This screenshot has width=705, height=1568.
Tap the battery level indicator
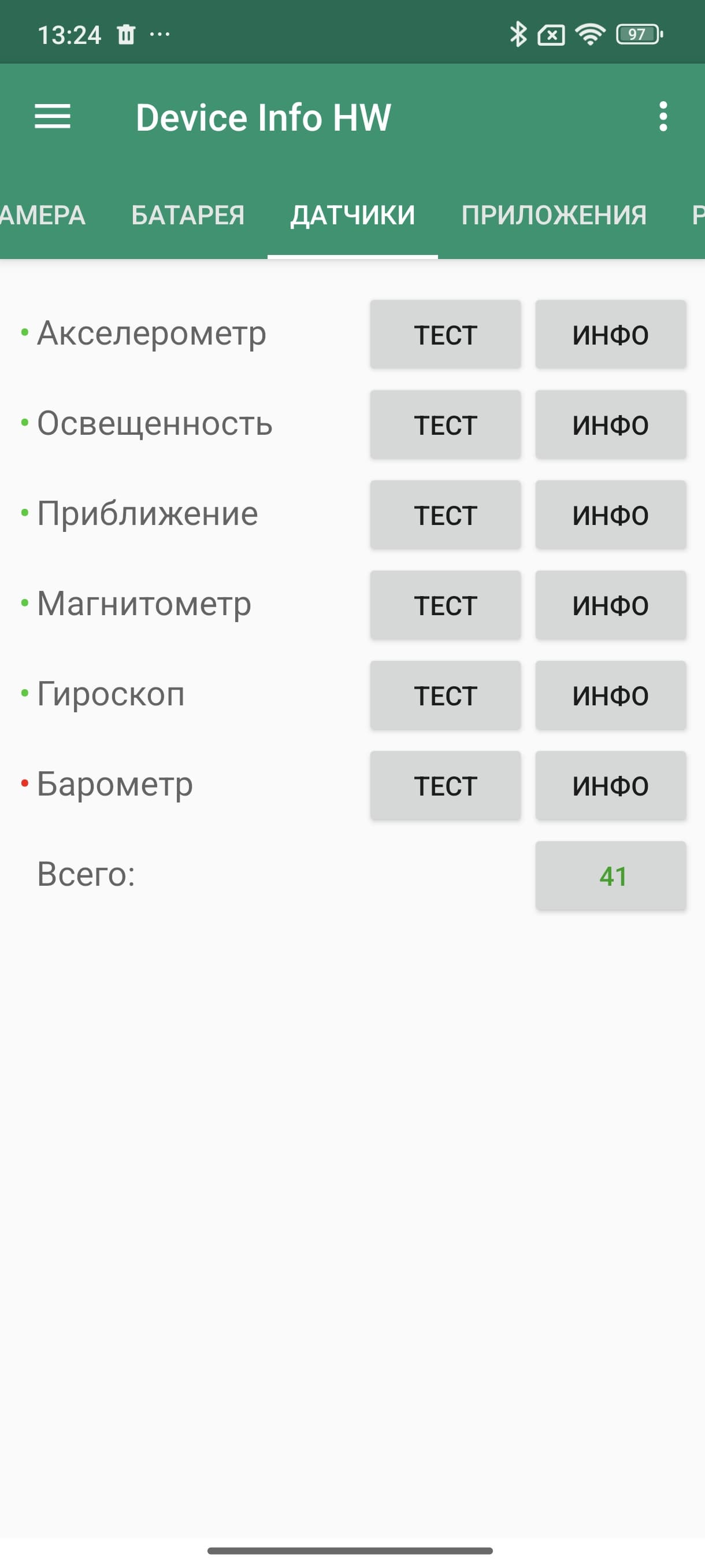click(x=639, y=34)
